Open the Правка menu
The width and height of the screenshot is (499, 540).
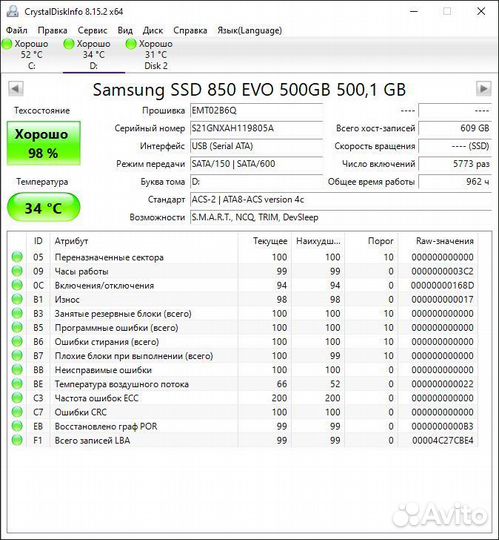(52, 31)
